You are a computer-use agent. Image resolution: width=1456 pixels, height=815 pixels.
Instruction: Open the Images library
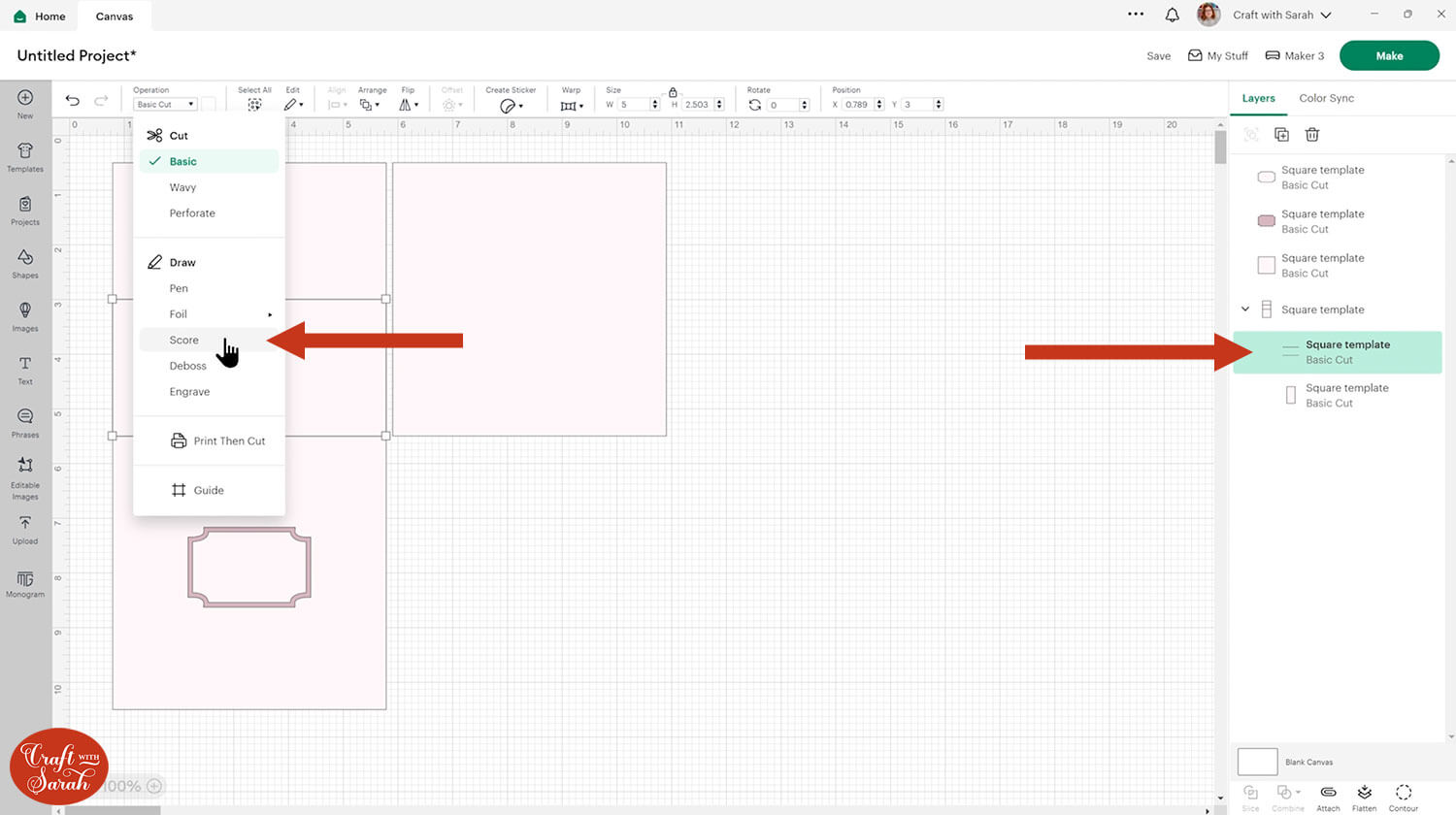click(25, 316)
